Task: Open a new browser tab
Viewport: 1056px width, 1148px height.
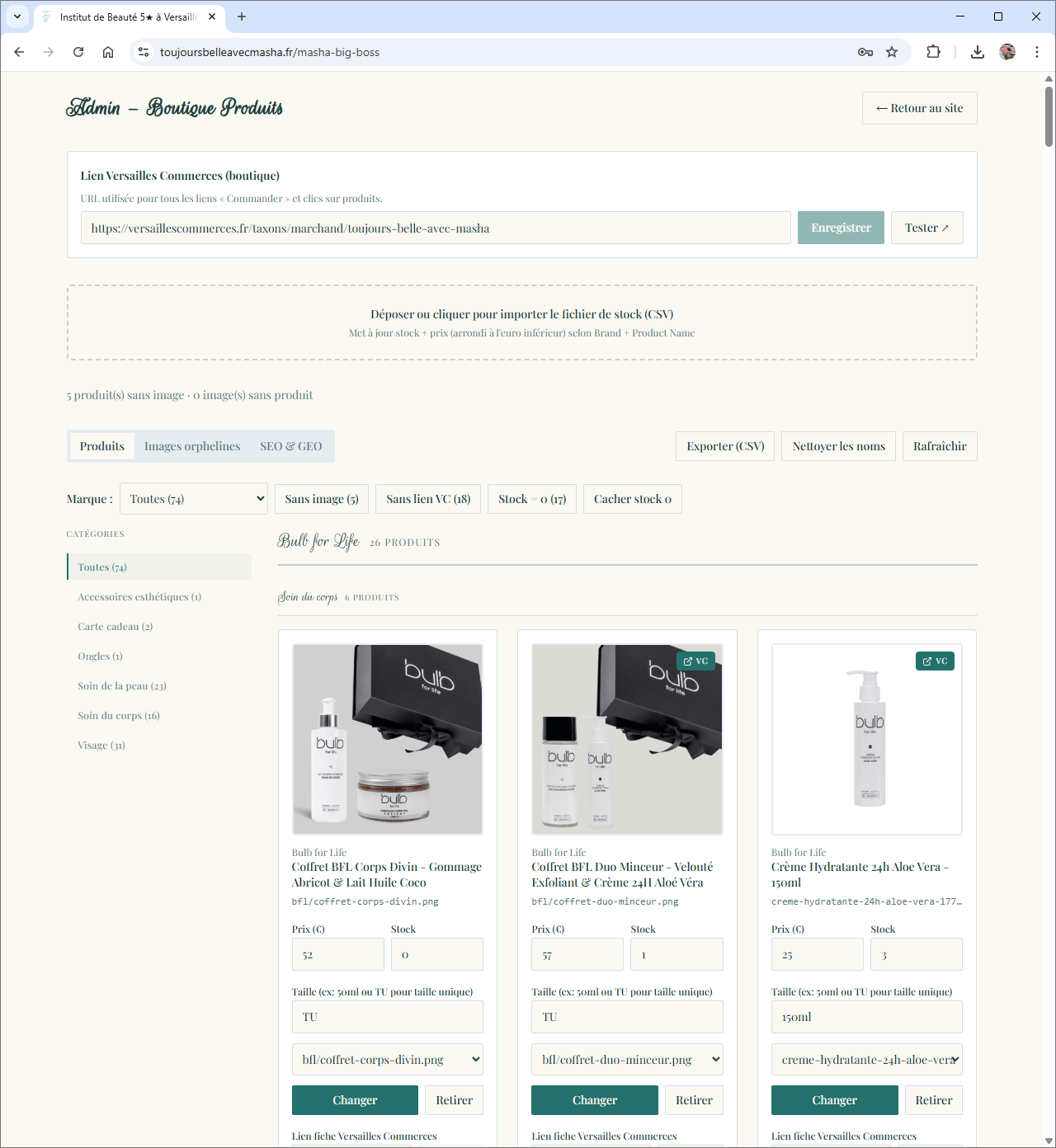Action: (x=242, y=16)
